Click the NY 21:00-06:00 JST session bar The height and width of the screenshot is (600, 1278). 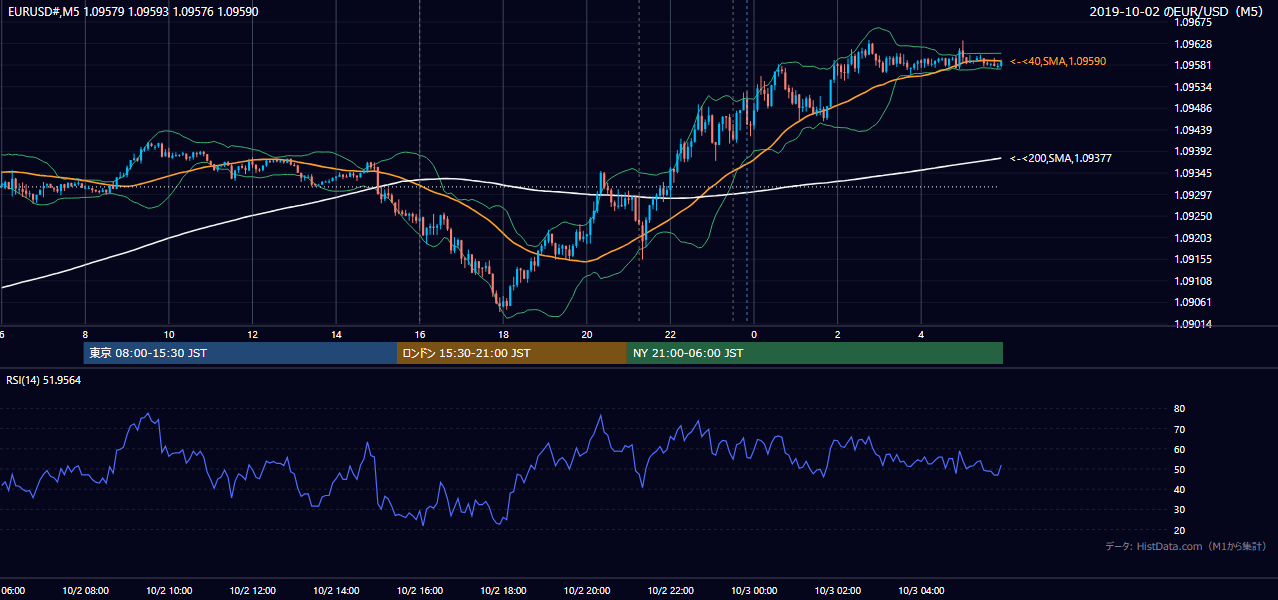click(815, 353)
